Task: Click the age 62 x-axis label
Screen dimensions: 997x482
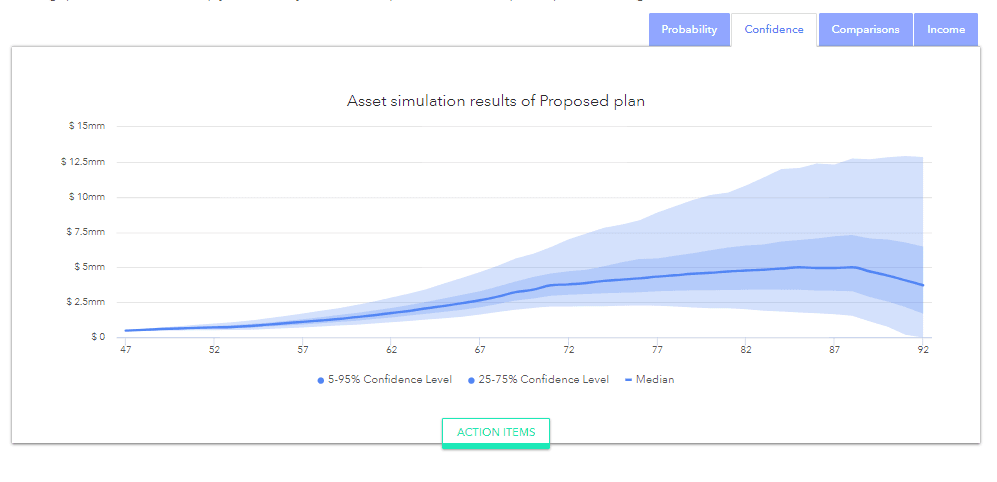Action: (392, 350)
